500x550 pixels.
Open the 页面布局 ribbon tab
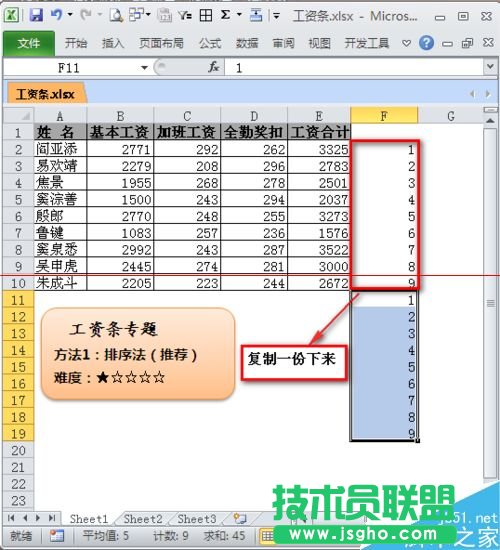point(161,43)
